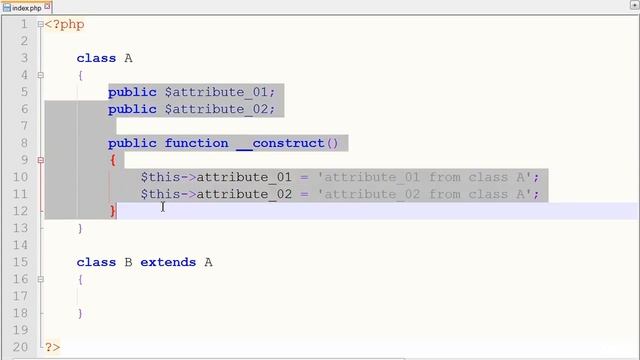
Task: Click the ?> closing PHP tag
Action: pyautogui.click(x=53, y=347)
